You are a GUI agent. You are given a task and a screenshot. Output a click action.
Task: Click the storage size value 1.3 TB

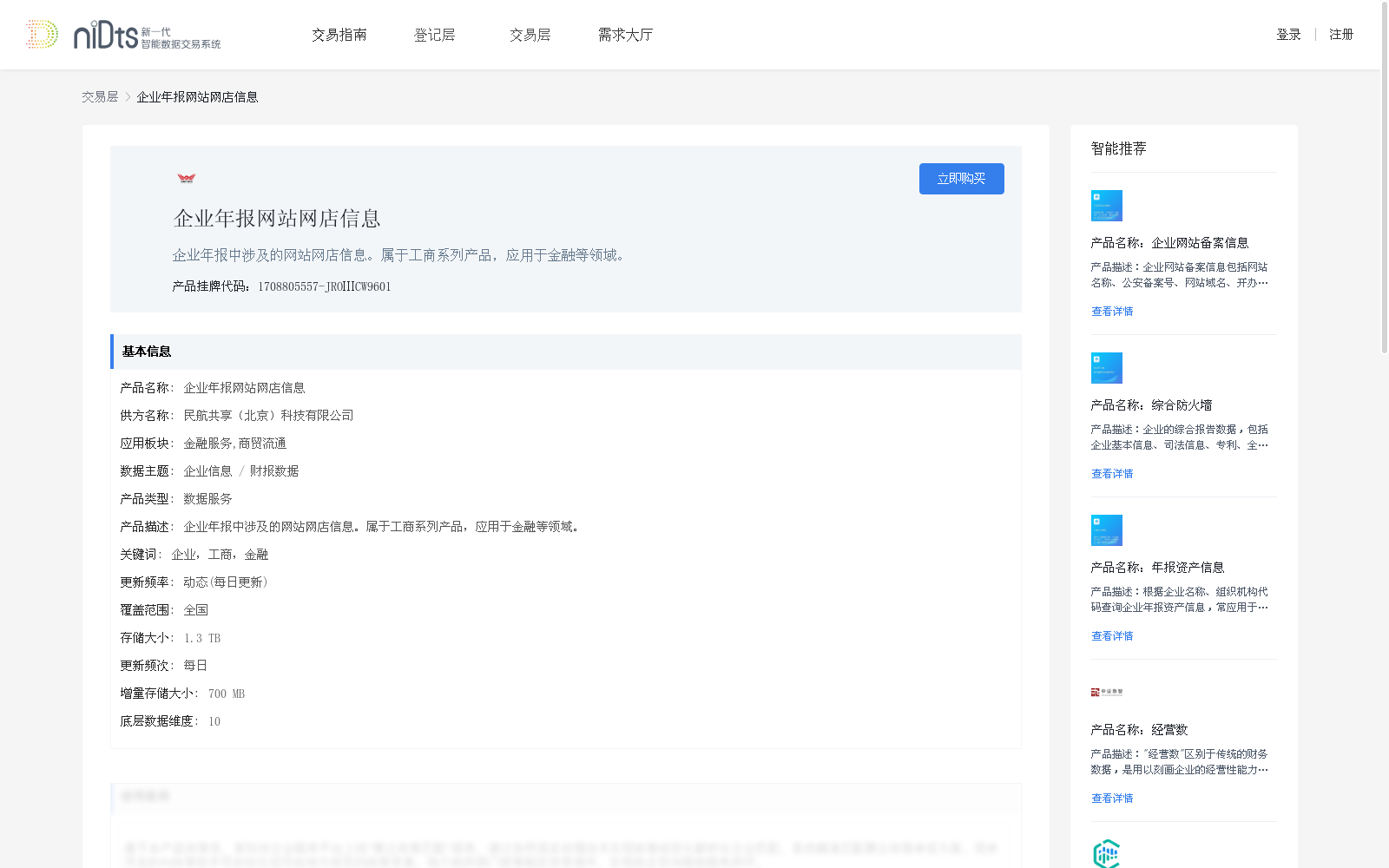[x=202, y=638]
